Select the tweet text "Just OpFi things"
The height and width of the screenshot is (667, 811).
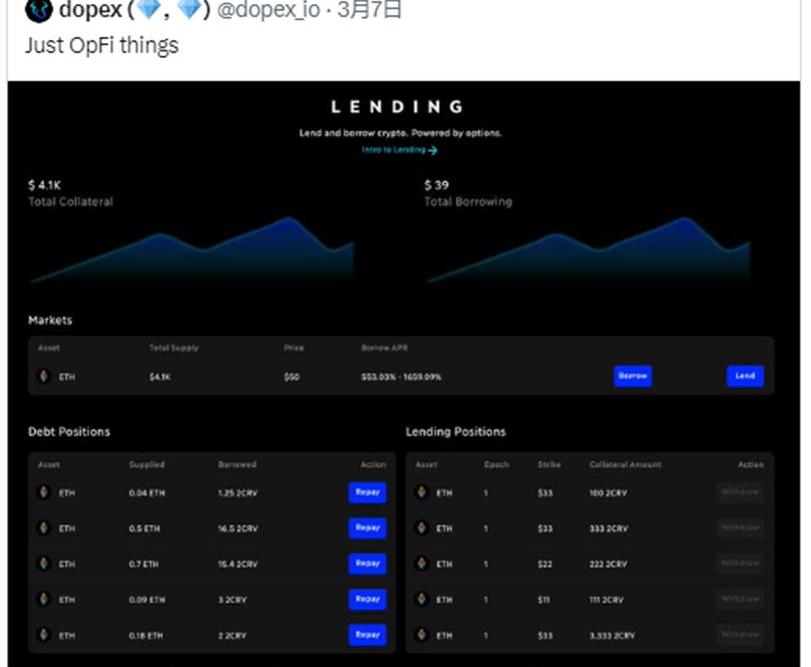click(x=102, y=46)
